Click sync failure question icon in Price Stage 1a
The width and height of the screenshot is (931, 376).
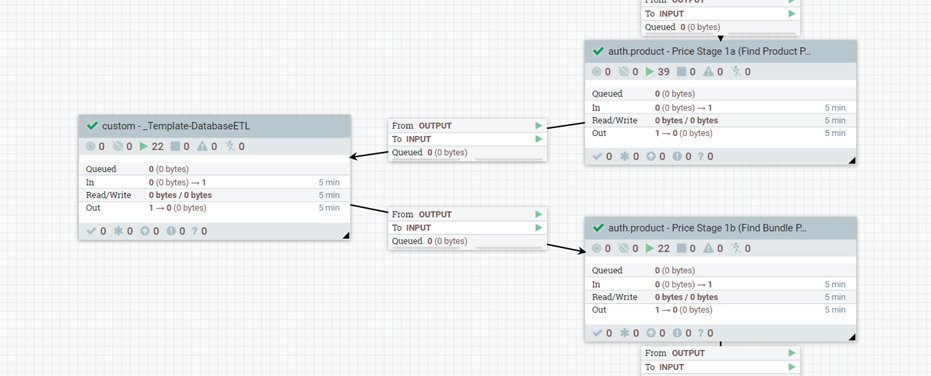(701, 157)
